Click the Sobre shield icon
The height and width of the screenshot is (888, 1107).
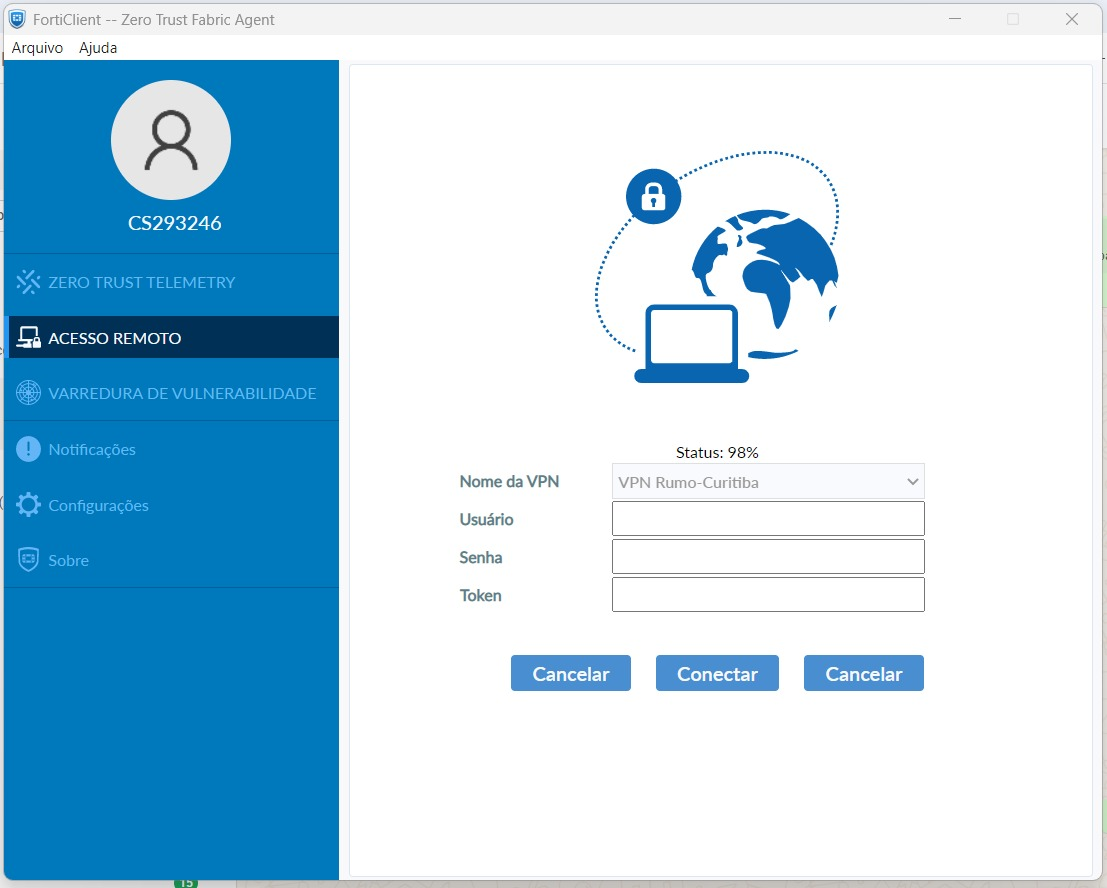point(28,560)
